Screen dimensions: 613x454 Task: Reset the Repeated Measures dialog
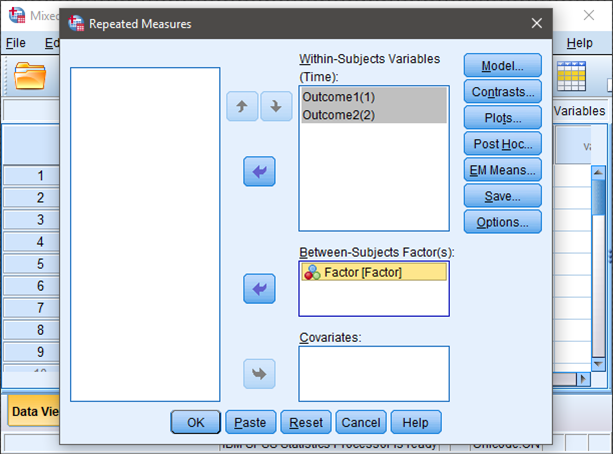point(306,422)
